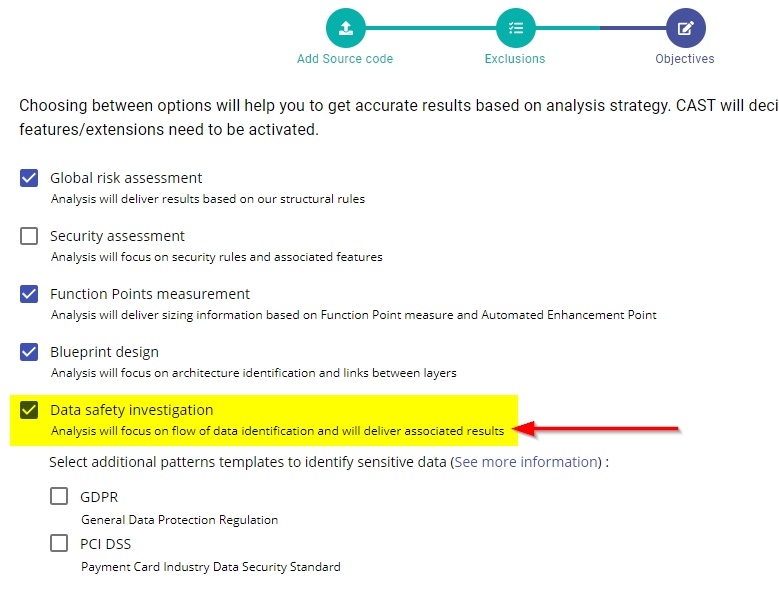Screen dimensions: 779x602
Task: Select the Objectives step label
Action: 685,59
